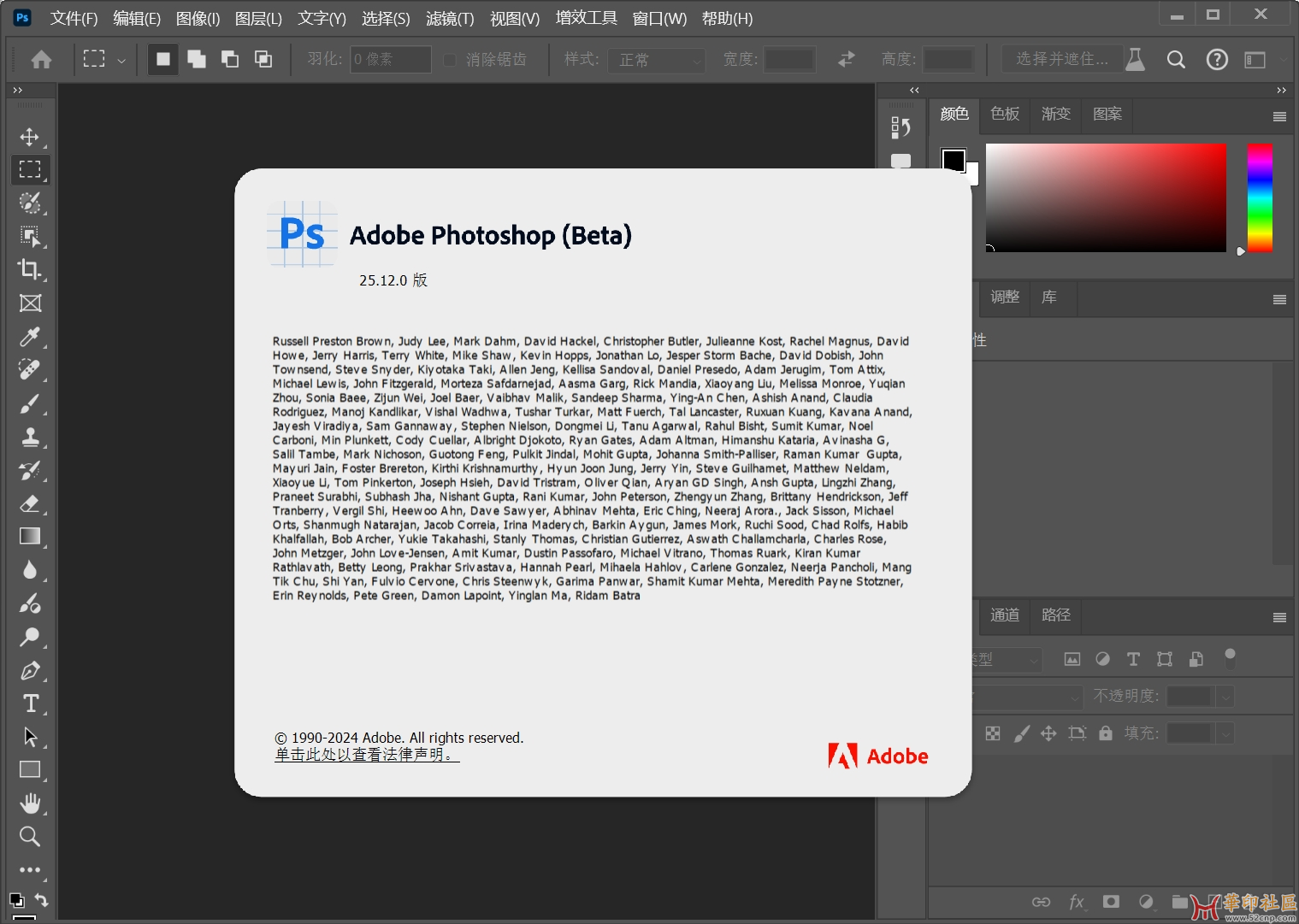The image size is (1299, 924).
Task: Open the Color panel flyout menu
Action: tap(1279, 117)
